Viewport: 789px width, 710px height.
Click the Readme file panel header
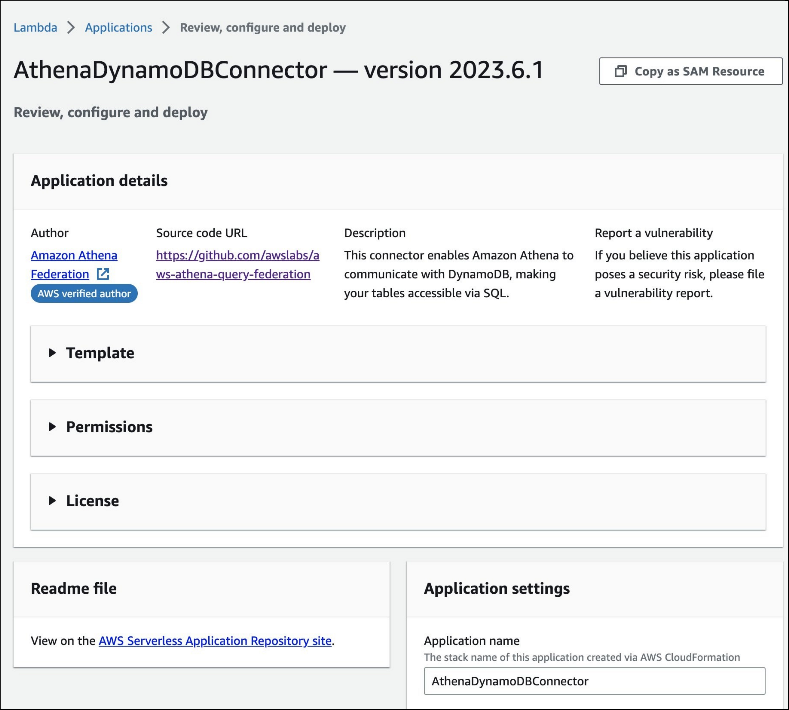coord(74,589)
